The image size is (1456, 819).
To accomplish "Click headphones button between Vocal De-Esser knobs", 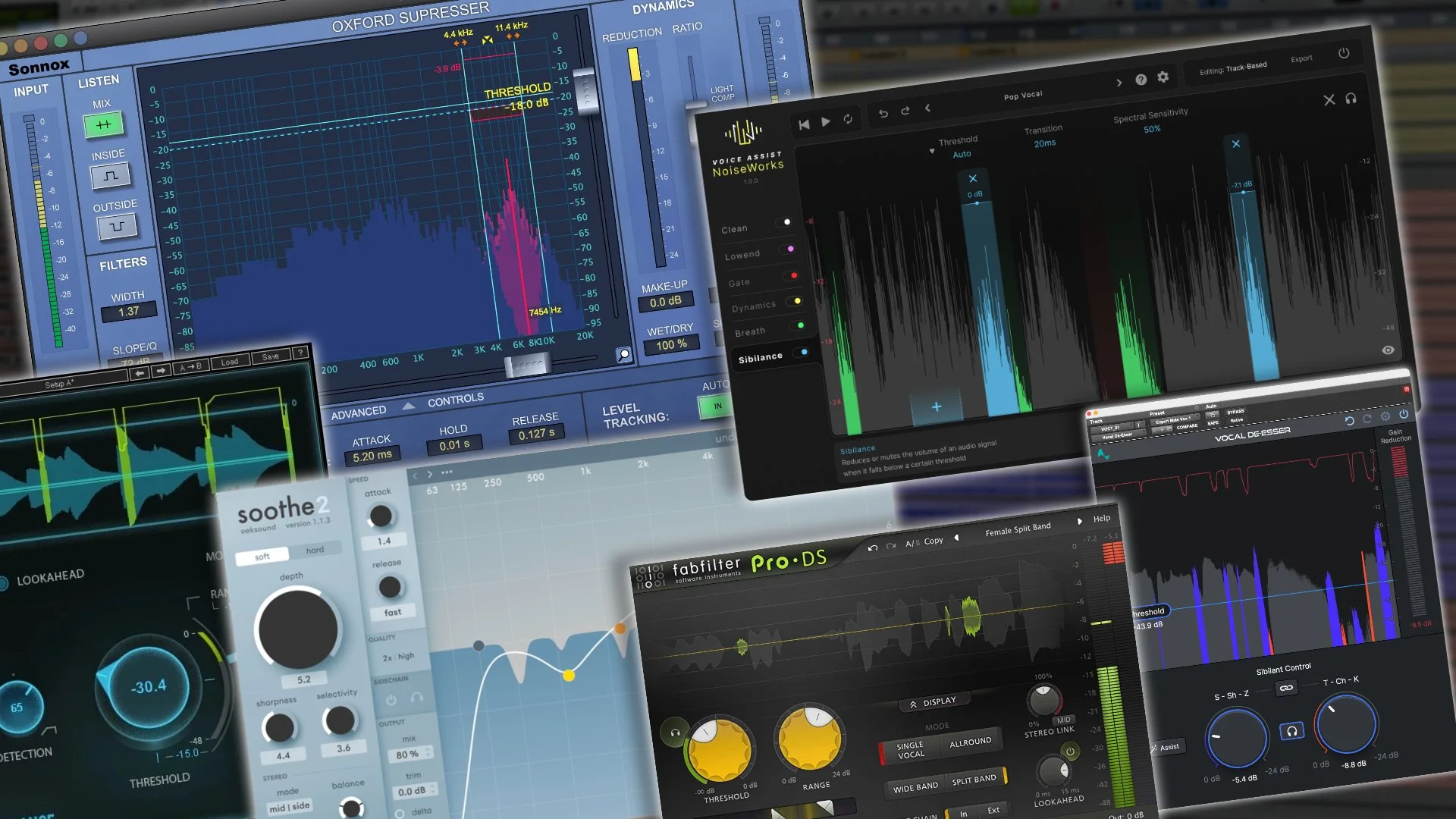I will (1291, 731).
